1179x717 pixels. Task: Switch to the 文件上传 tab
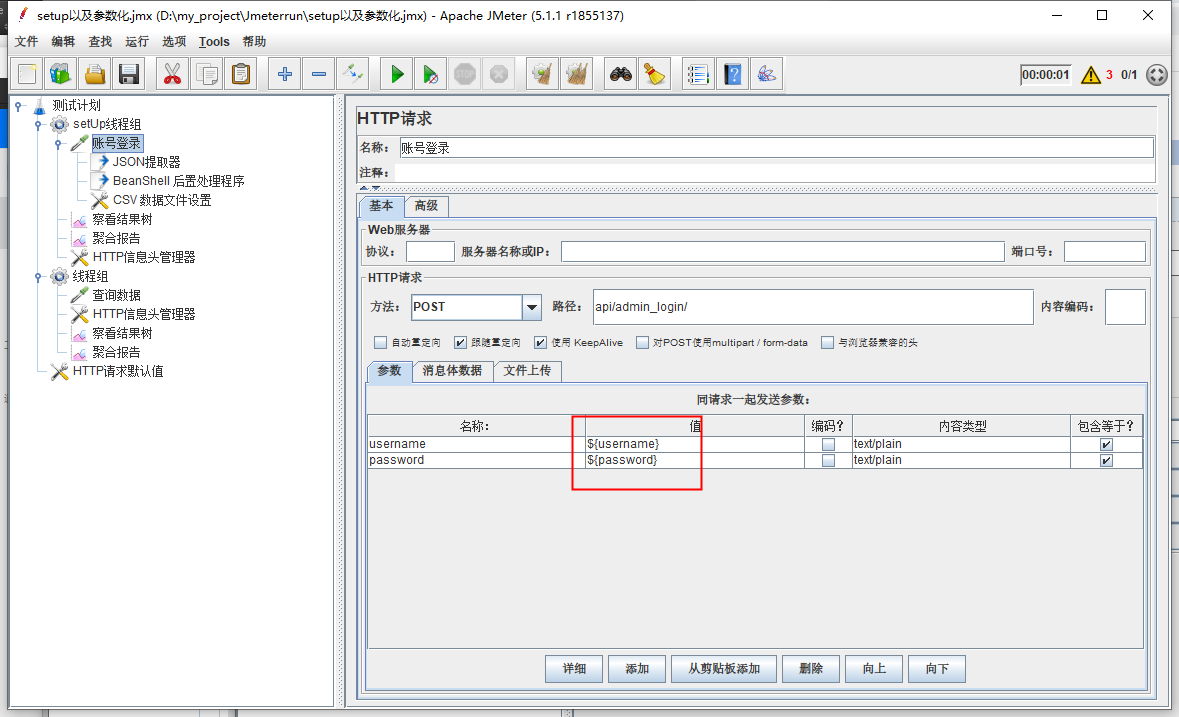pos(527,371)
